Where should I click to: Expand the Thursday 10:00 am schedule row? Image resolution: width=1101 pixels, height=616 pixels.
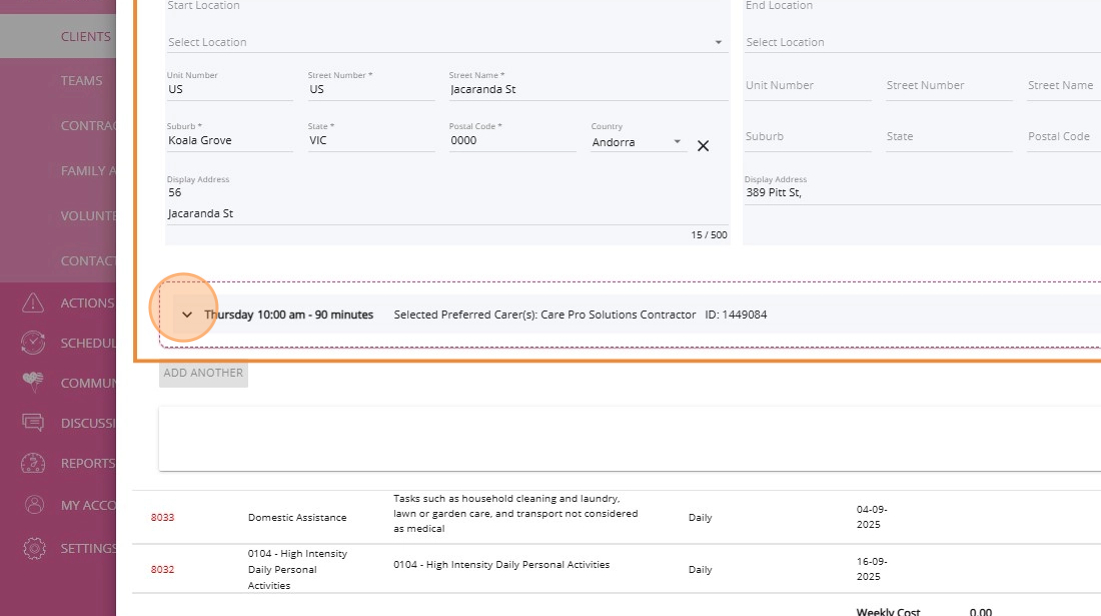click(186, 315)
